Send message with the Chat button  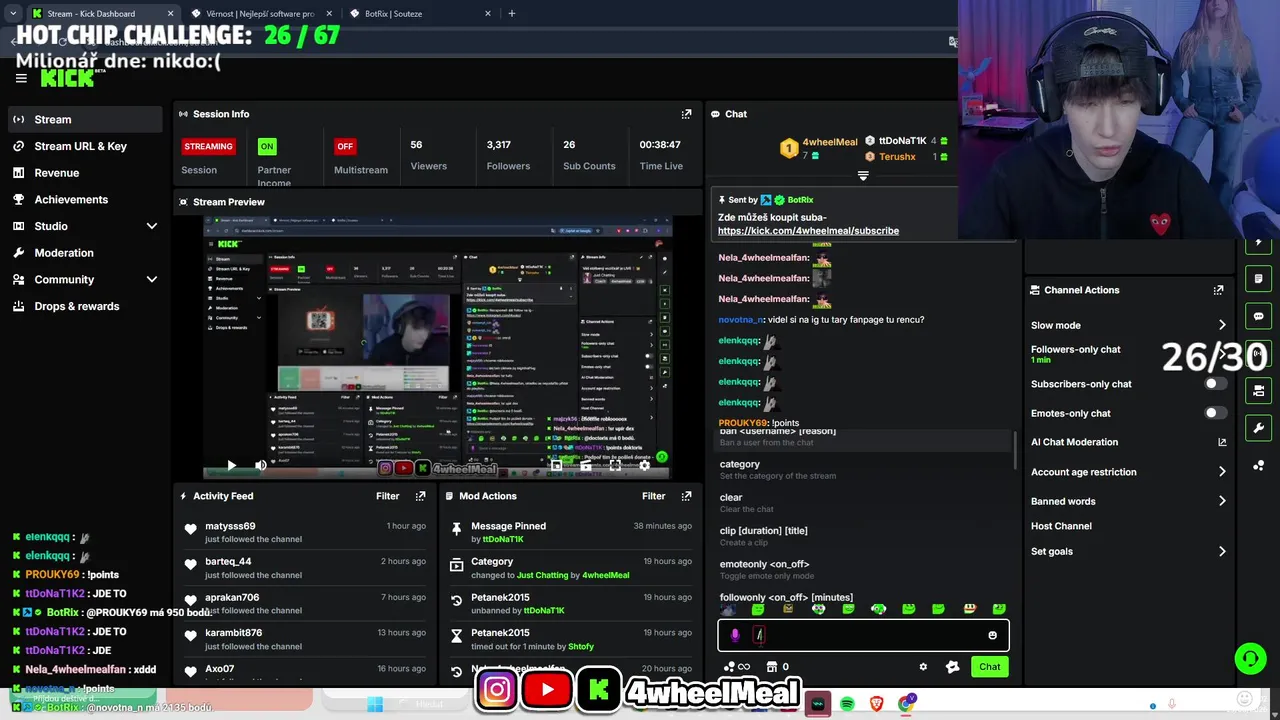pos(989,667)
